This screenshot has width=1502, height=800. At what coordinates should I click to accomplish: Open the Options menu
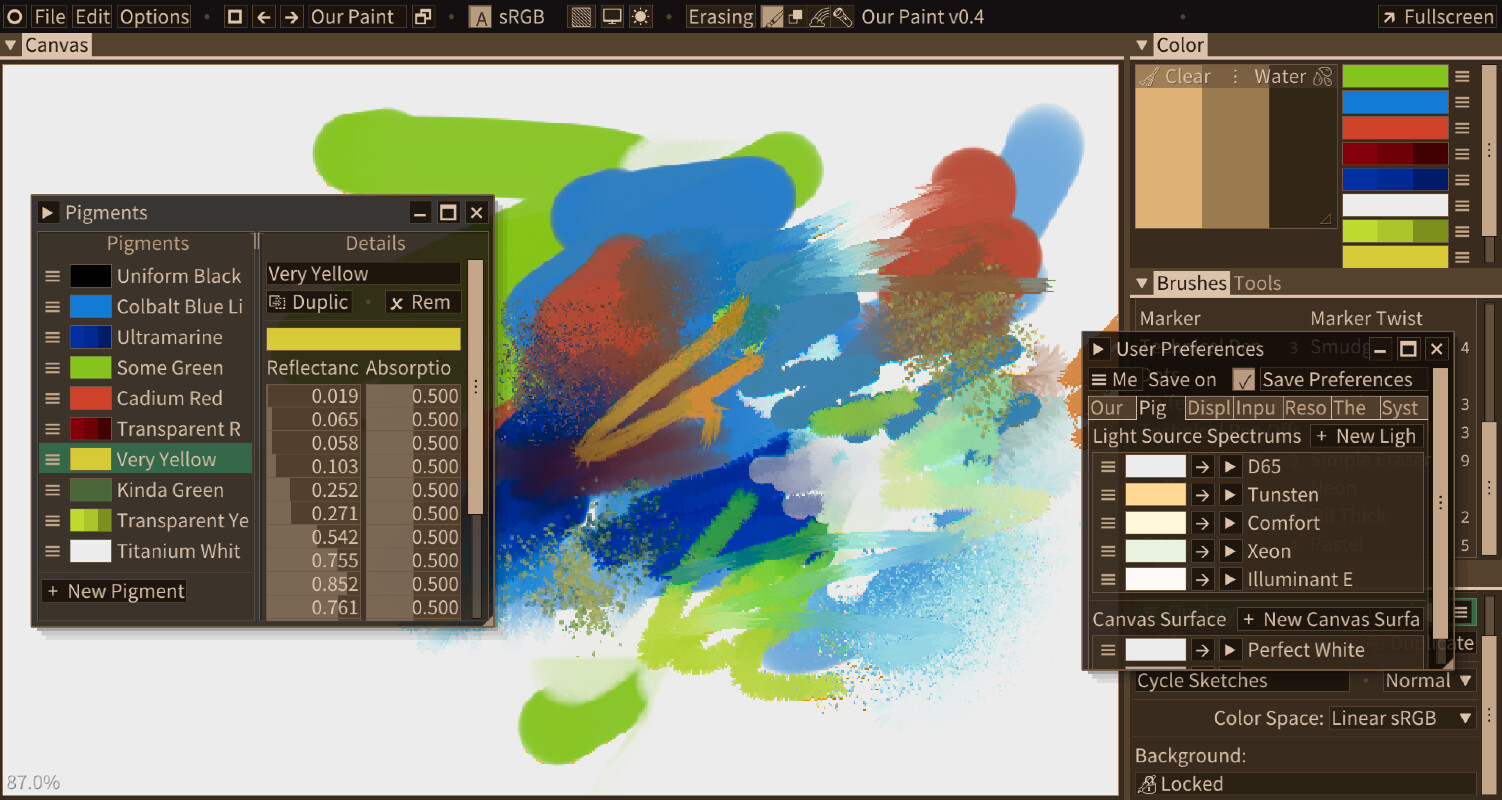point(154,17)
